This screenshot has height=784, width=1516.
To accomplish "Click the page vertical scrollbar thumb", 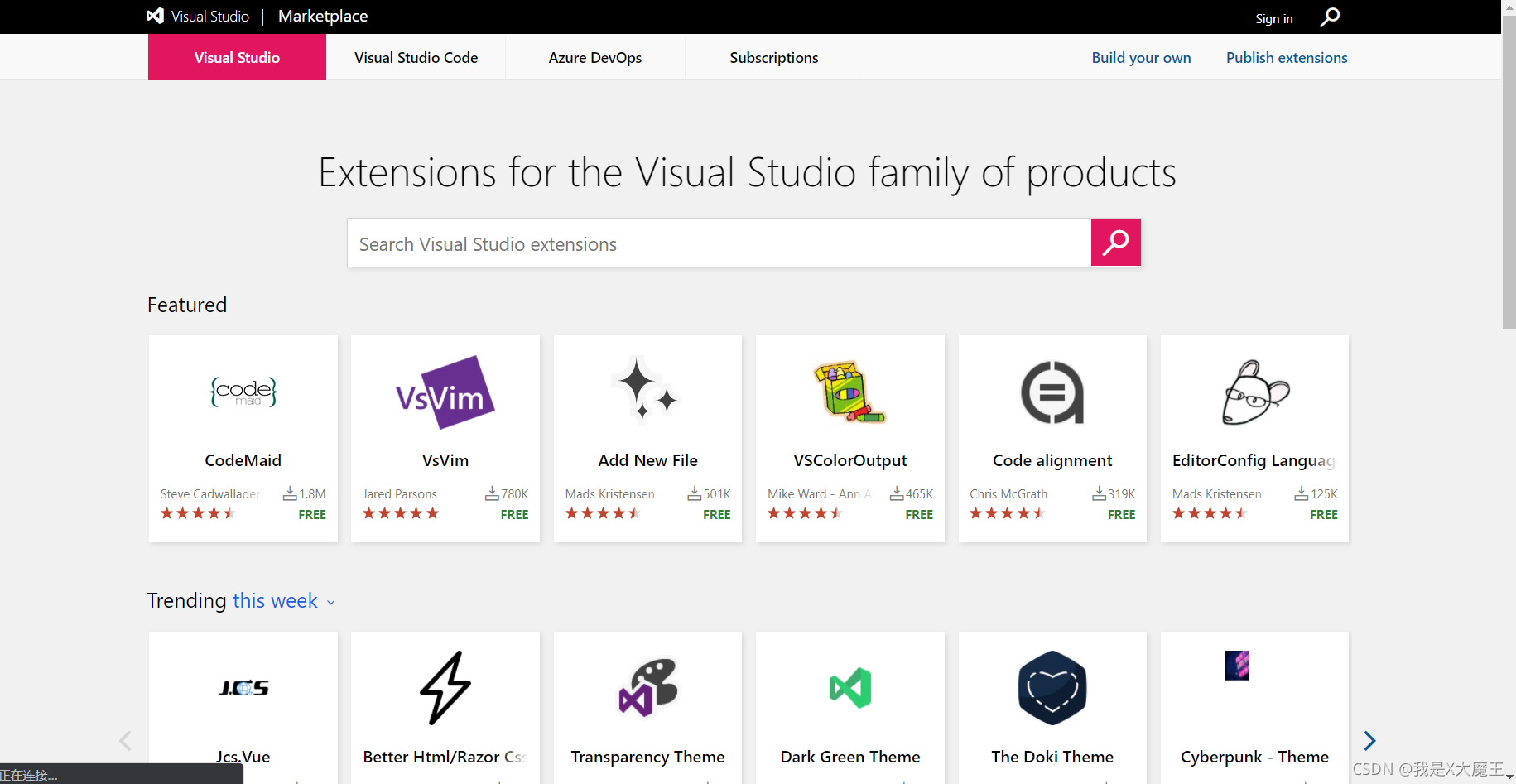I will [x=1509, y=172].
